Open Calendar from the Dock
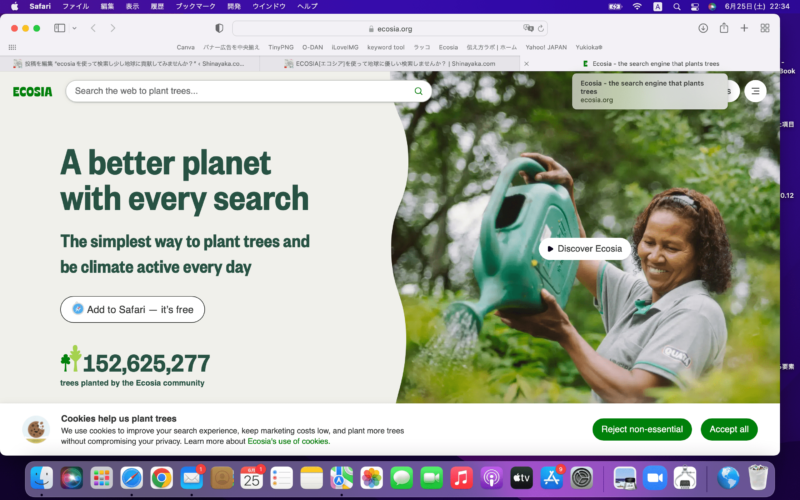 [x=252, y=478]
